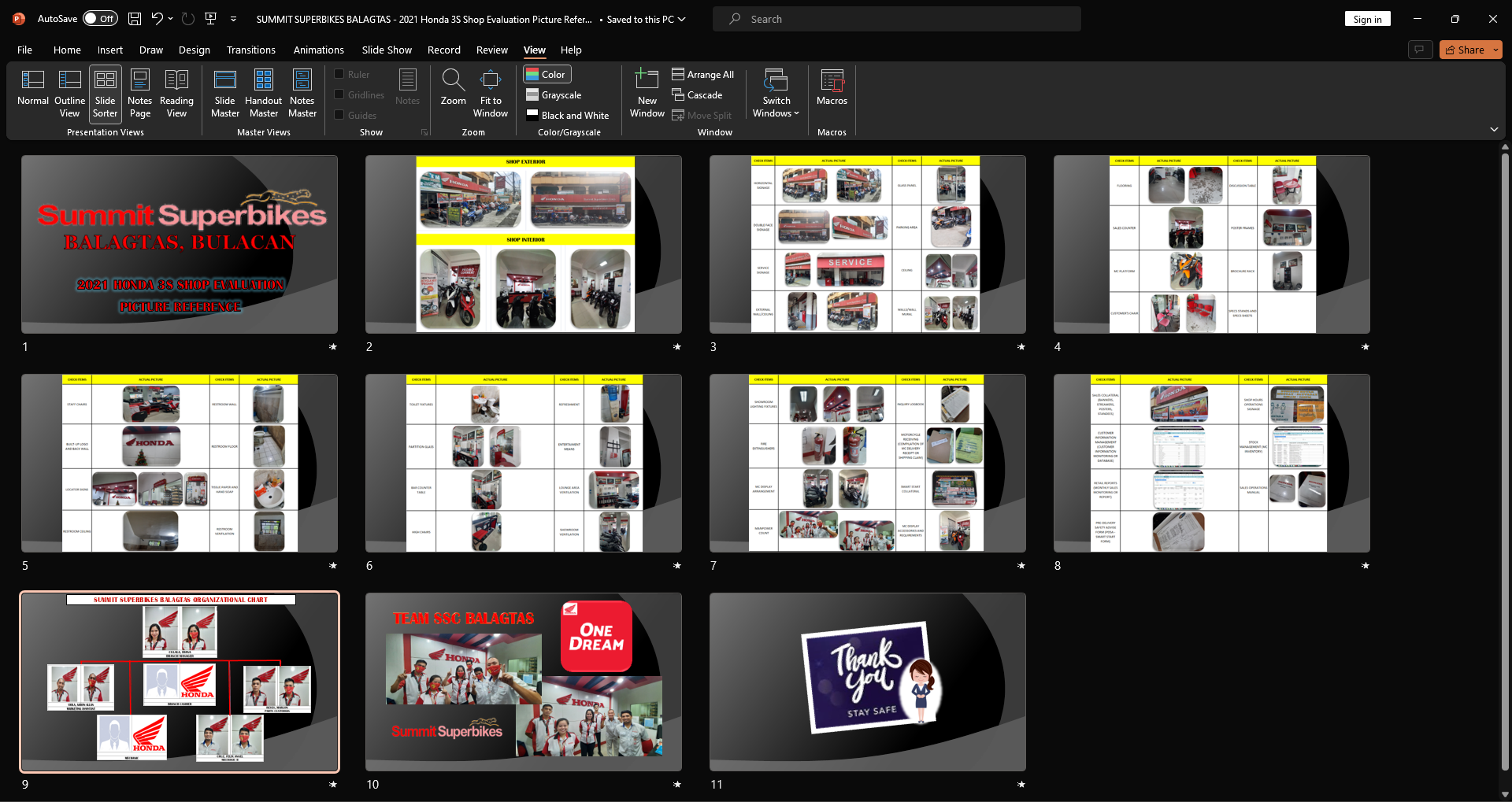The image size is (1512, 802).
Task: Toggle the Guides checkbox
Action: (339, 115)
